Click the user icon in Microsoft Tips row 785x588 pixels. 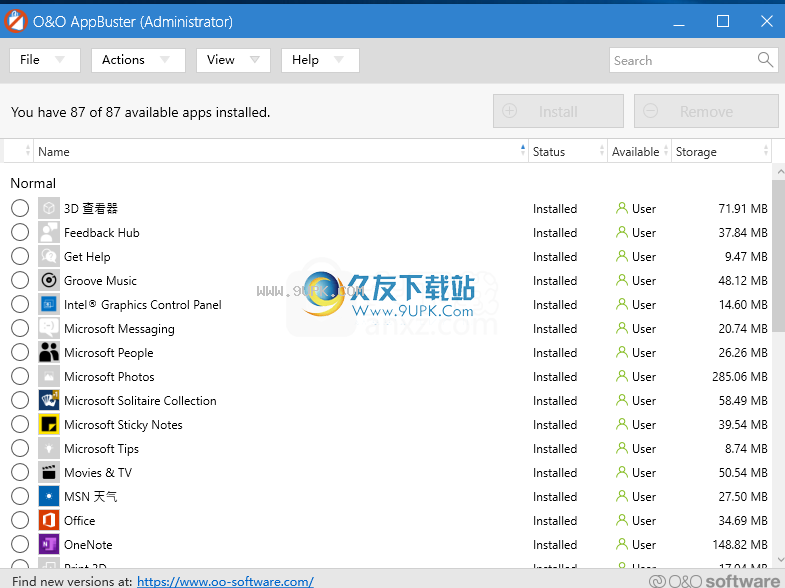tap(622, 448)
